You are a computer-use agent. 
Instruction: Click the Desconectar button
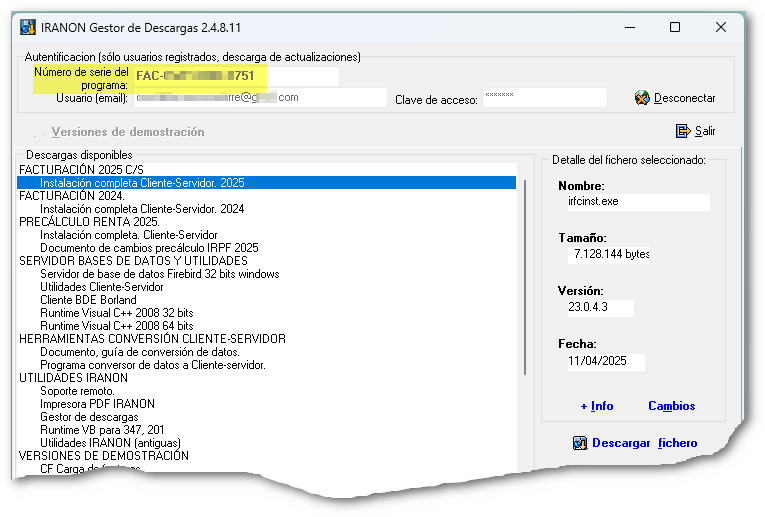[x=676, y=98]
